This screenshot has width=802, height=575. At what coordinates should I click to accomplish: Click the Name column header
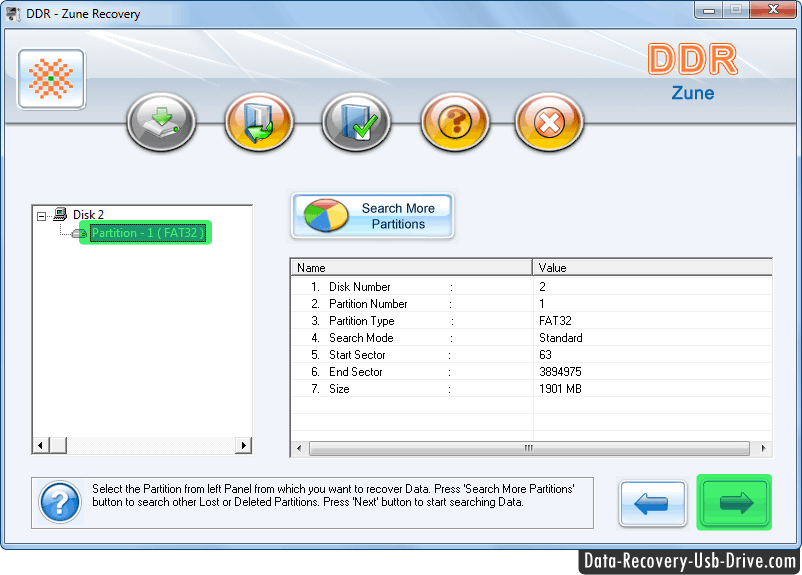(x=411, y=268)
